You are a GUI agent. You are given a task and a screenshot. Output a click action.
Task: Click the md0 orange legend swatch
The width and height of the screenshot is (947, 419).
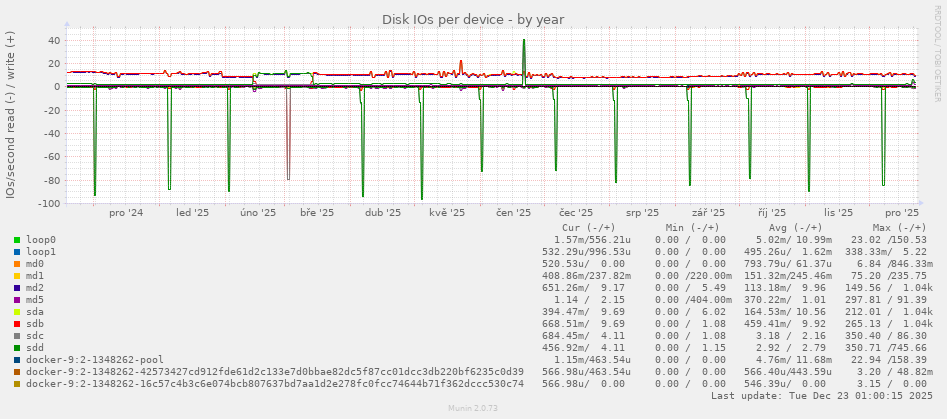(x=17, y=264)
